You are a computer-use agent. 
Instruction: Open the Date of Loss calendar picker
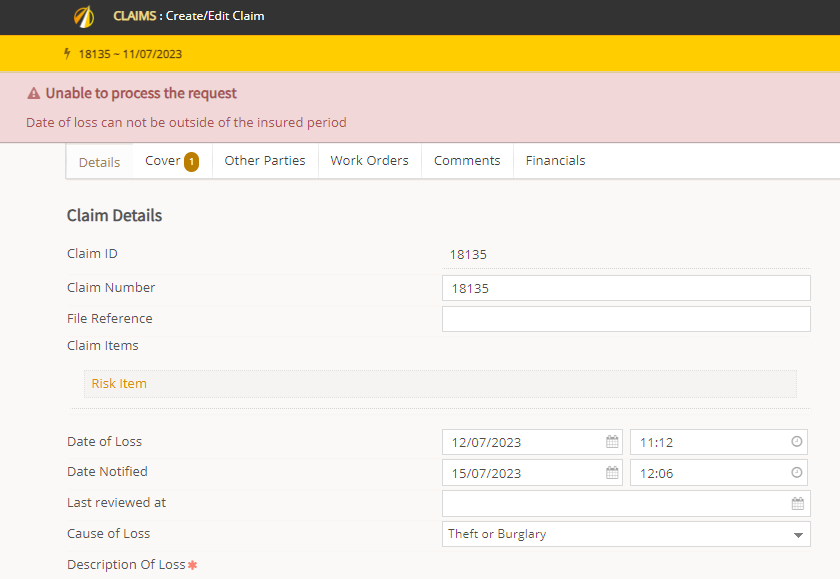pos(612,442)
